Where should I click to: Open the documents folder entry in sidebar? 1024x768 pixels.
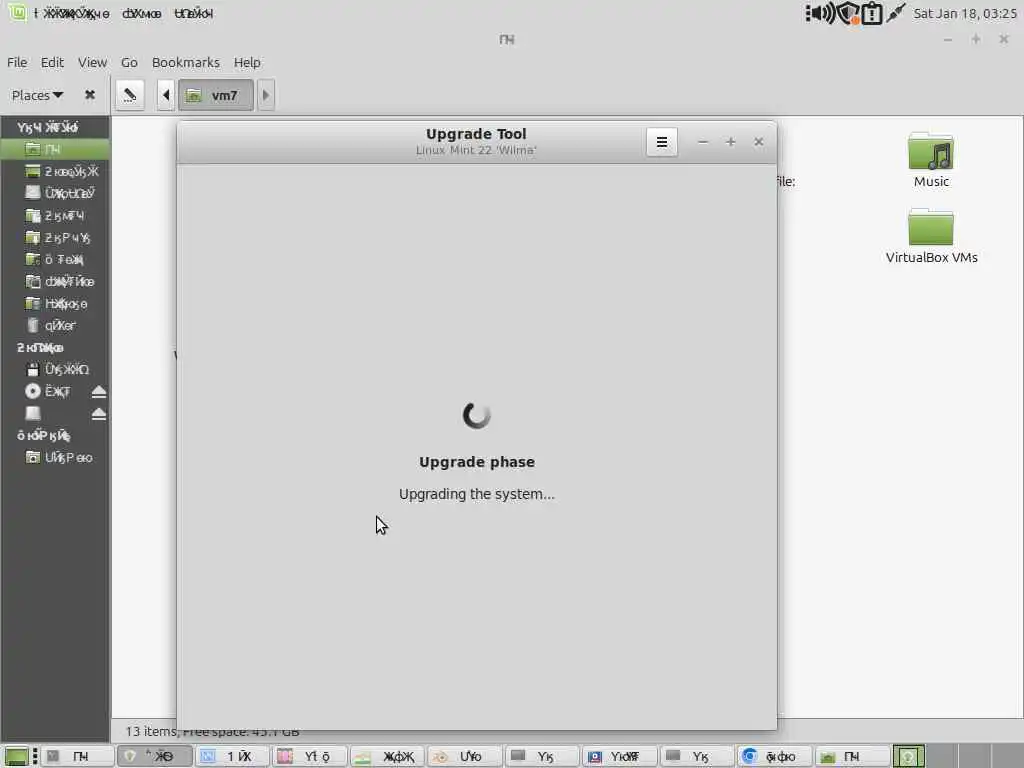(x=56, y=216)
